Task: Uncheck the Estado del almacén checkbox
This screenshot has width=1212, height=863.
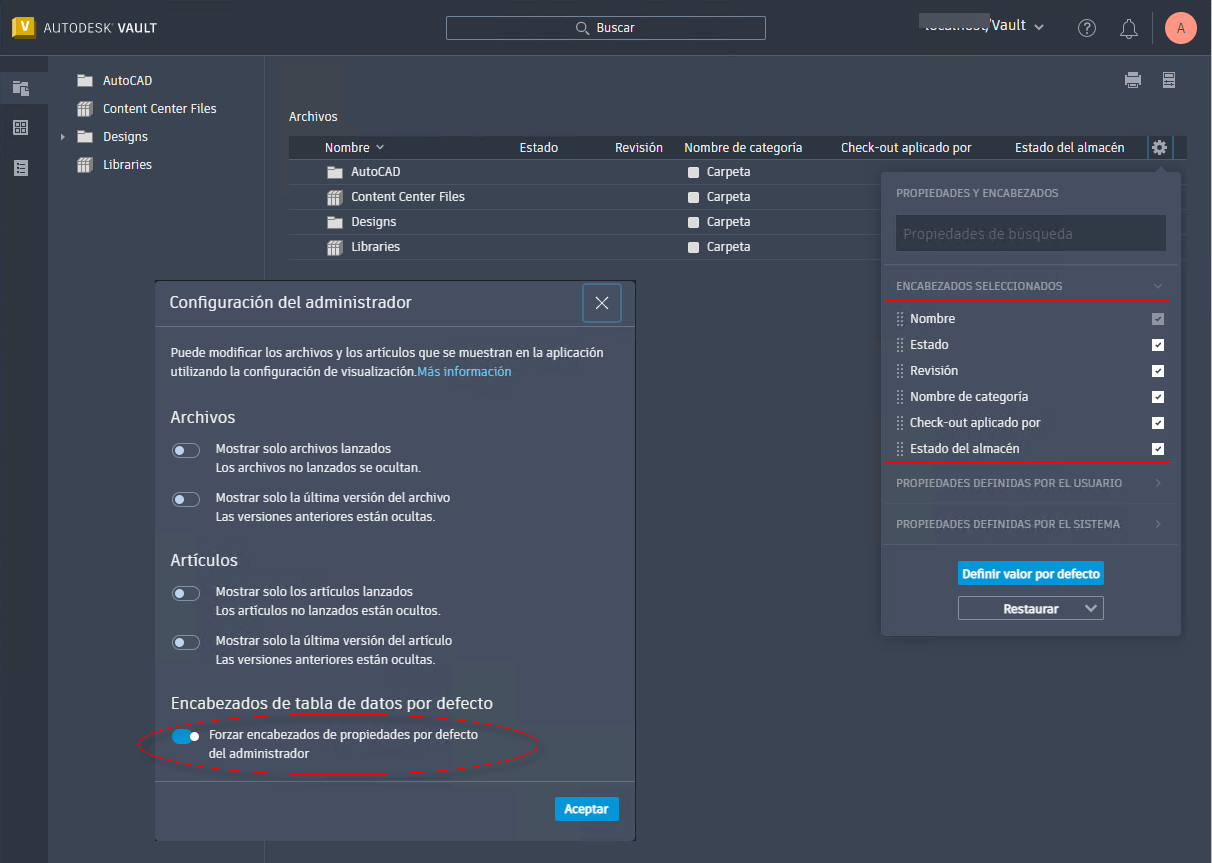Action: [1158, 449]
